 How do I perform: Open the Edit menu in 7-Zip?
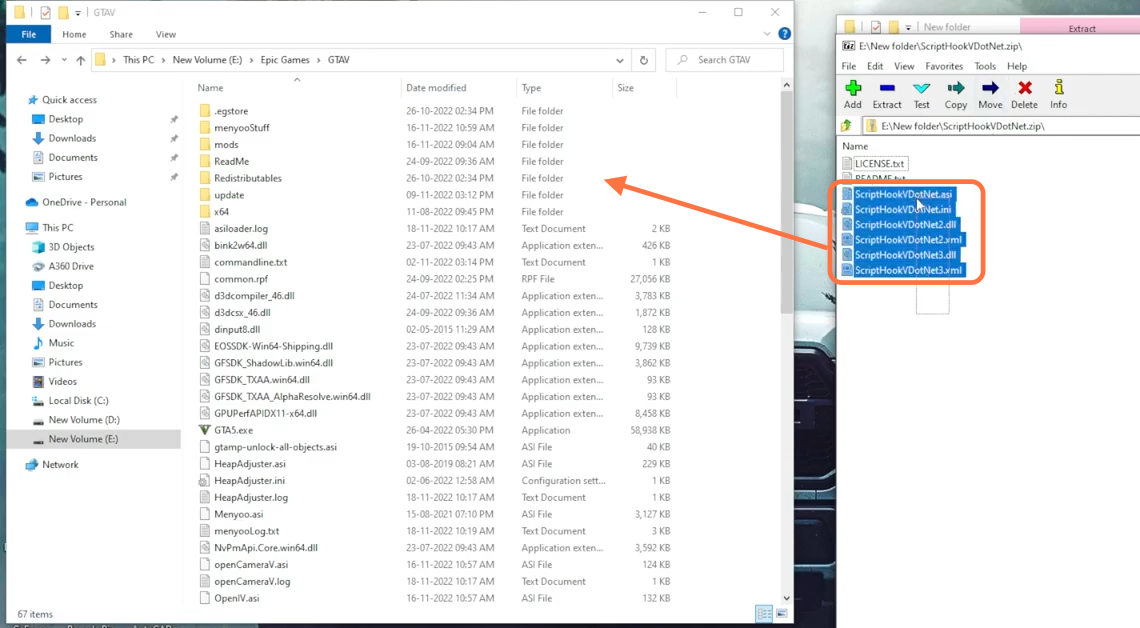click(875, 66)
